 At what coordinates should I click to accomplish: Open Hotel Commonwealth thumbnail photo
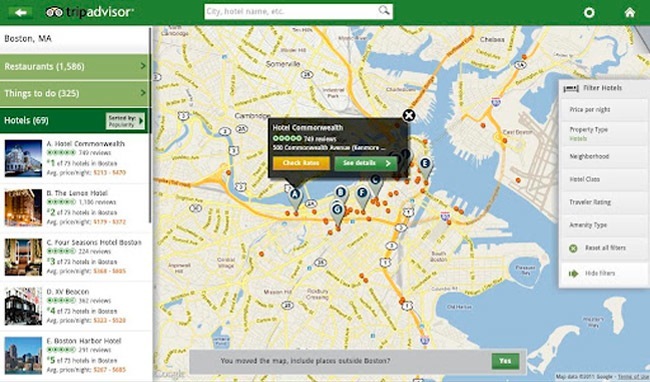coord(23,158)
